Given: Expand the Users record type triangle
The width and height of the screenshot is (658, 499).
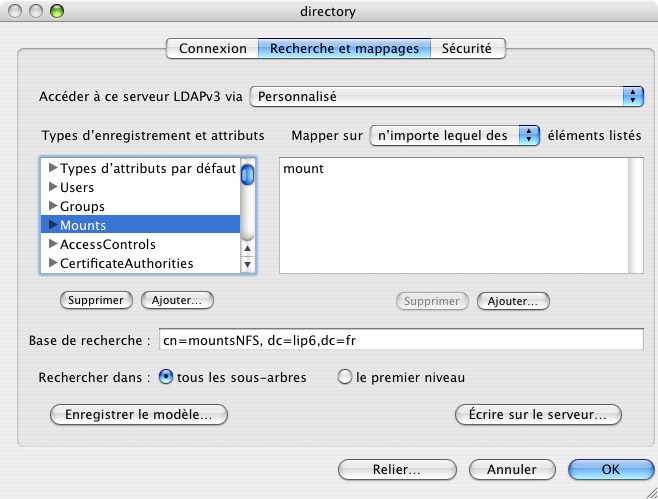Looking at the screenshot, I should 53,187.
